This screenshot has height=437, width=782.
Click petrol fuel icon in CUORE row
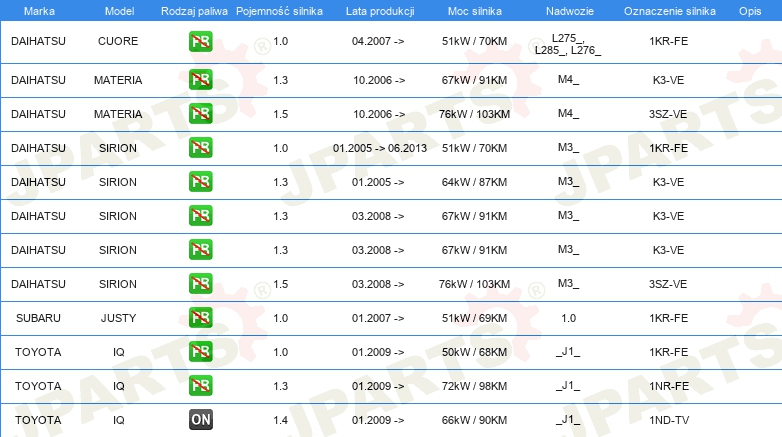coord(200,41)
